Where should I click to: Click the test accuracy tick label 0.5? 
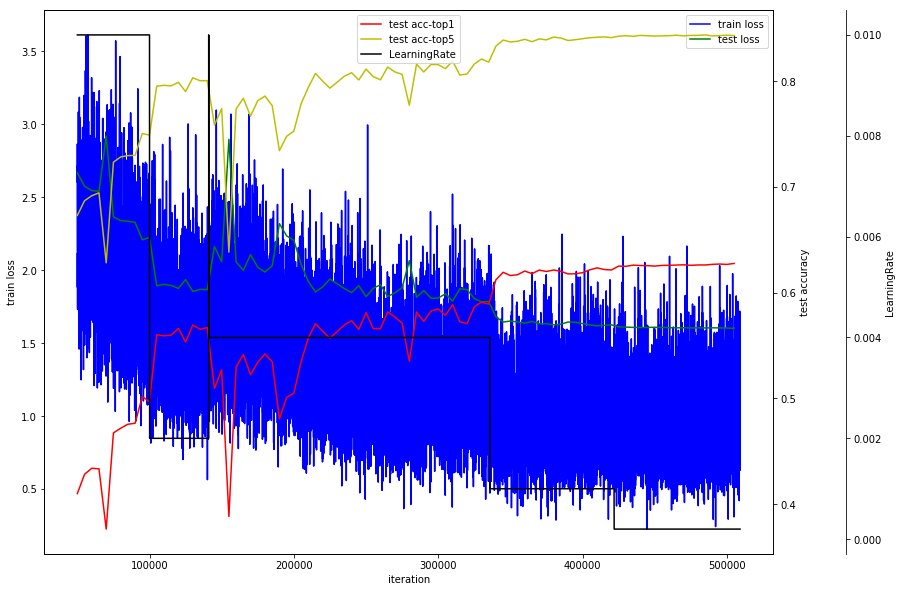(788, 399)
